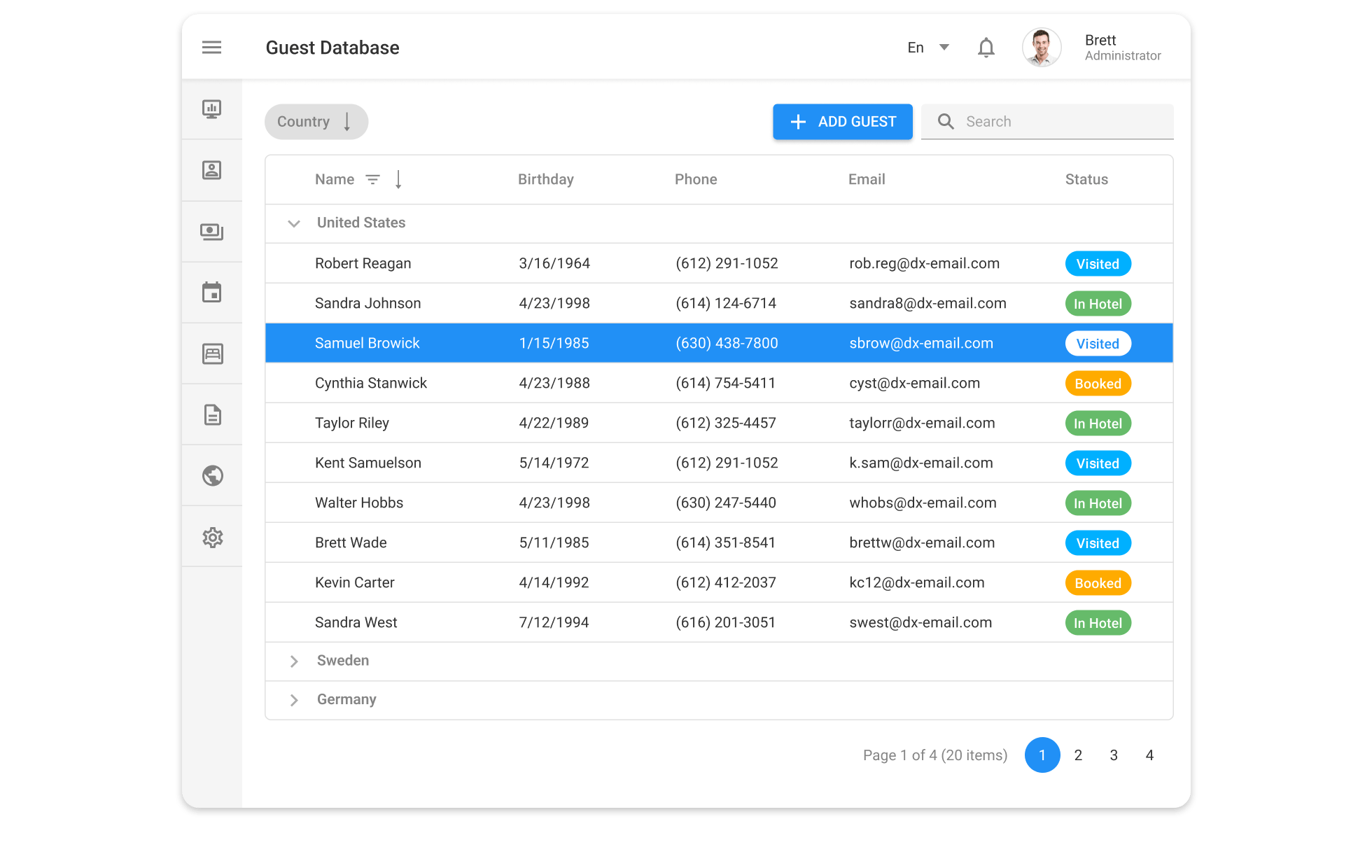Click birthday 4/22/1989
Viewport: 1372px width, 868px height.
[554, 423]
